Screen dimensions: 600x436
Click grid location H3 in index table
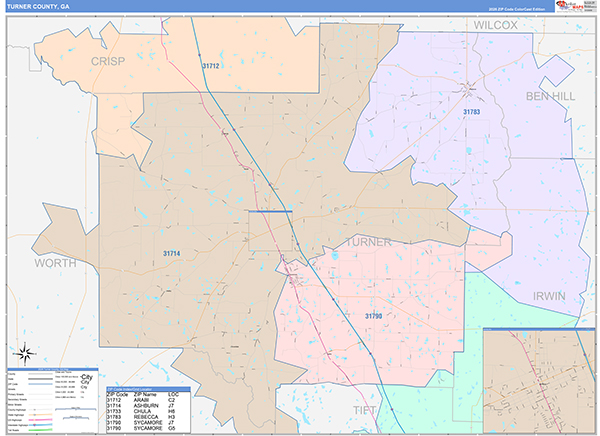(171, 417)
